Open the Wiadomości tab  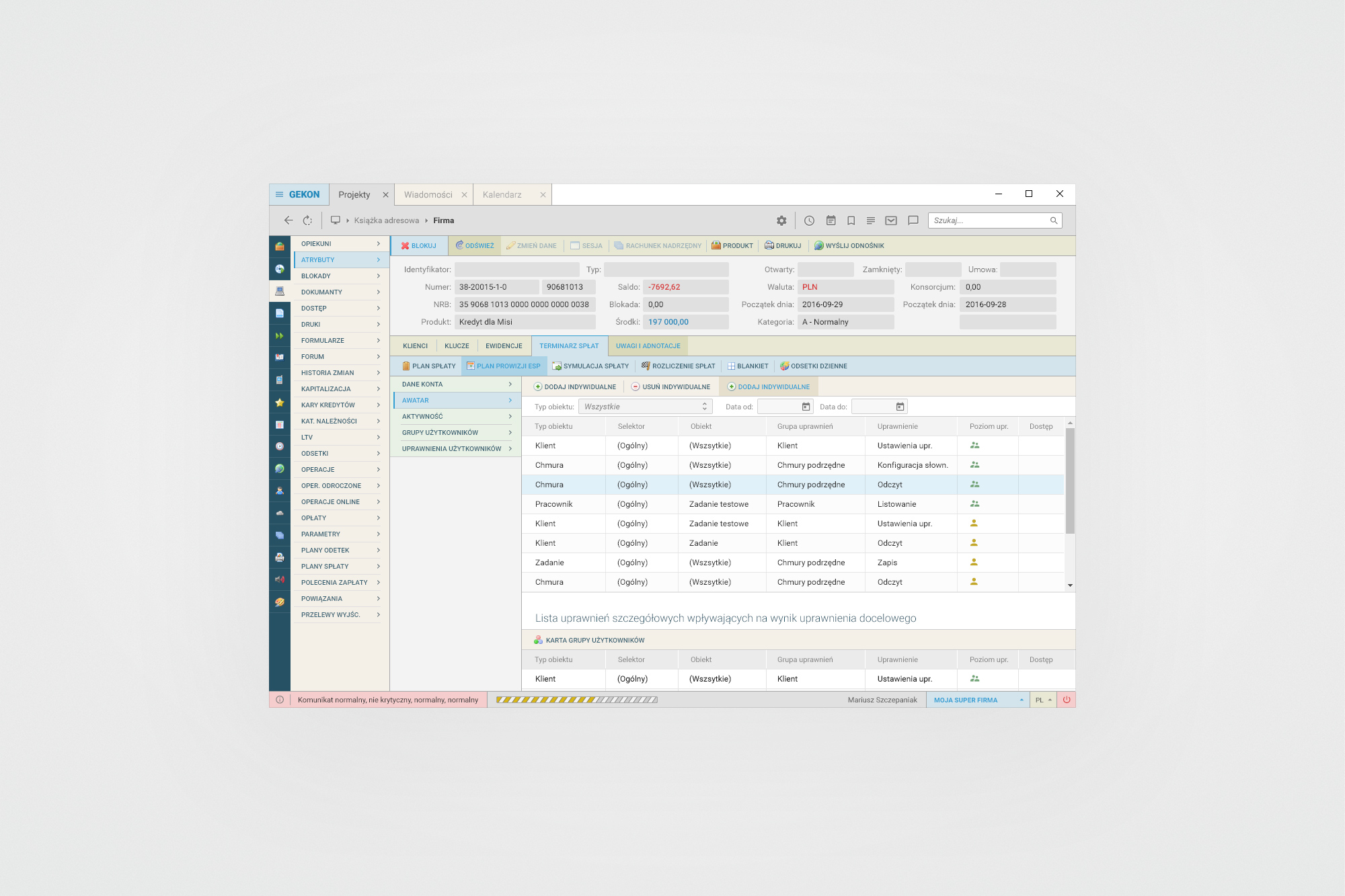(428, 195)
